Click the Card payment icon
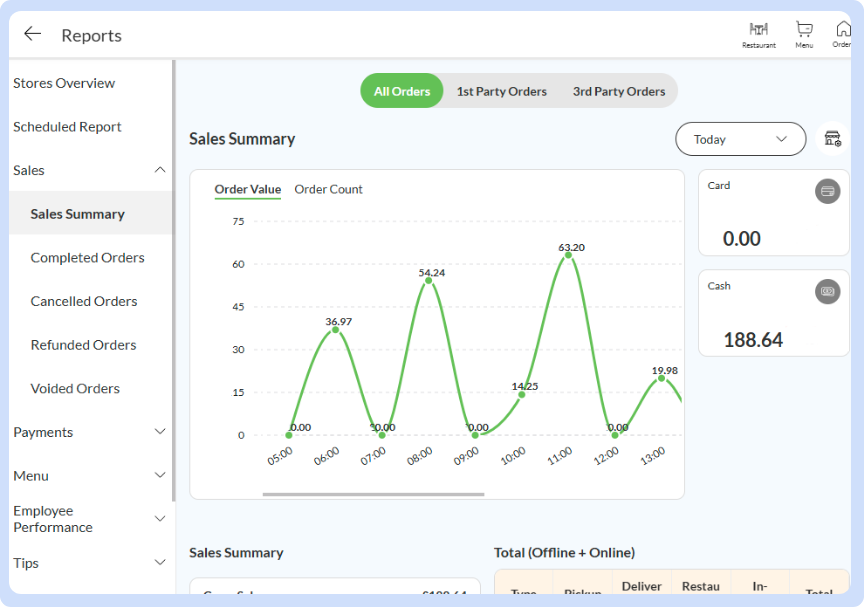Screen dimensions: 864x607 coord(828,191)
